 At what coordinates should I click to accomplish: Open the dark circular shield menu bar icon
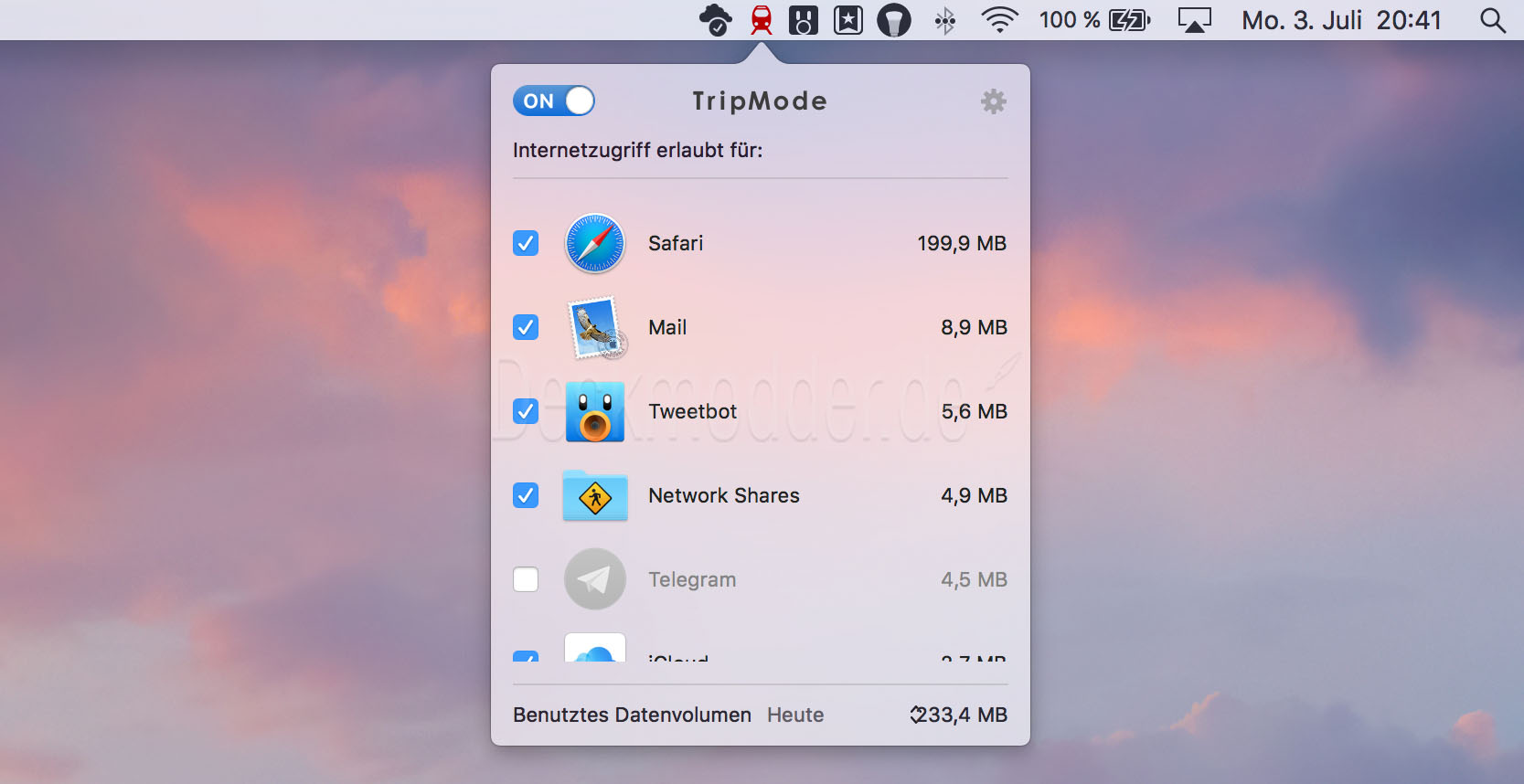coord(894,20)
